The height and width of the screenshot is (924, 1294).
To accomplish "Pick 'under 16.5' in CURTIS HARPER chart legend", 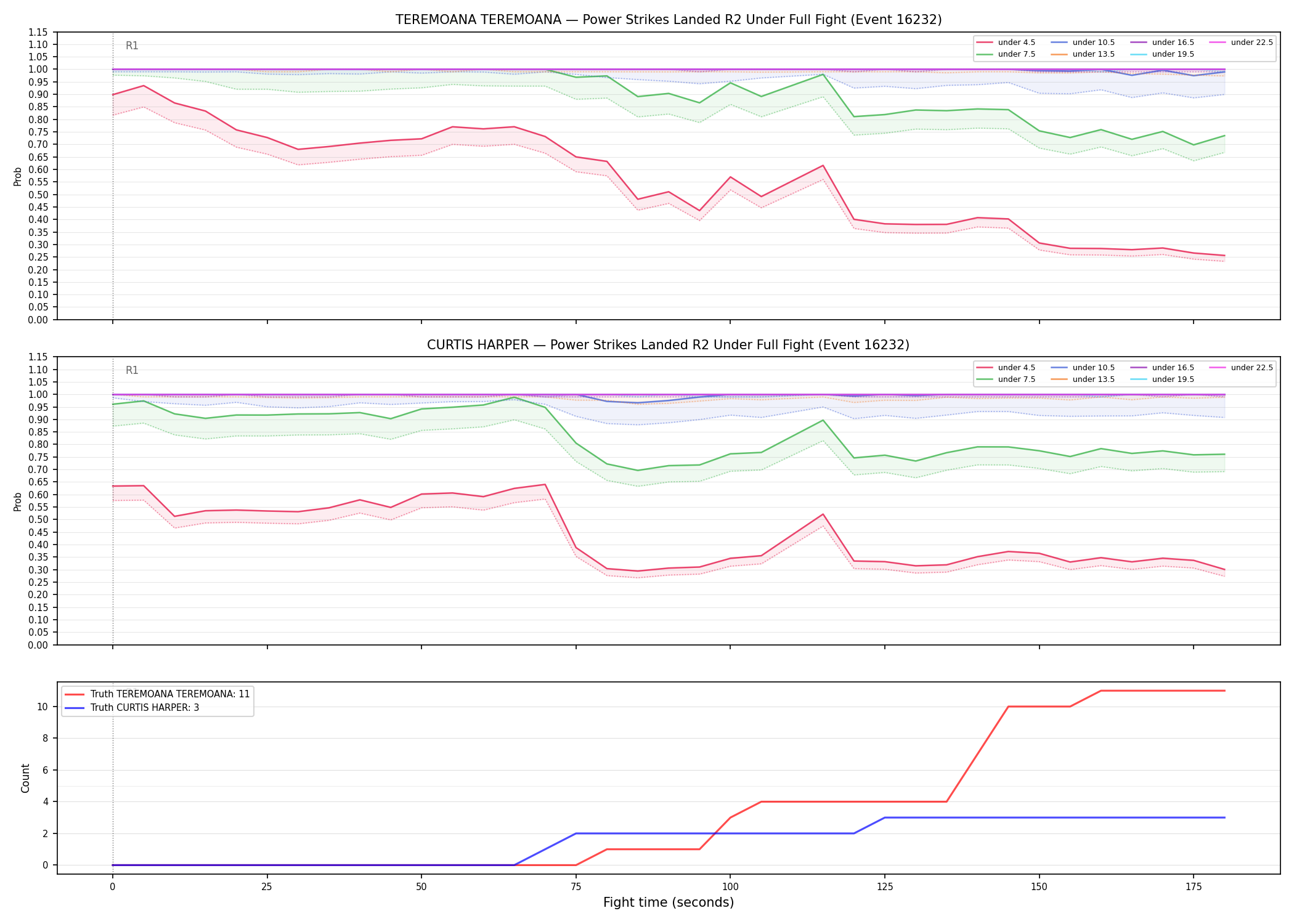I will click(1163, 368).
